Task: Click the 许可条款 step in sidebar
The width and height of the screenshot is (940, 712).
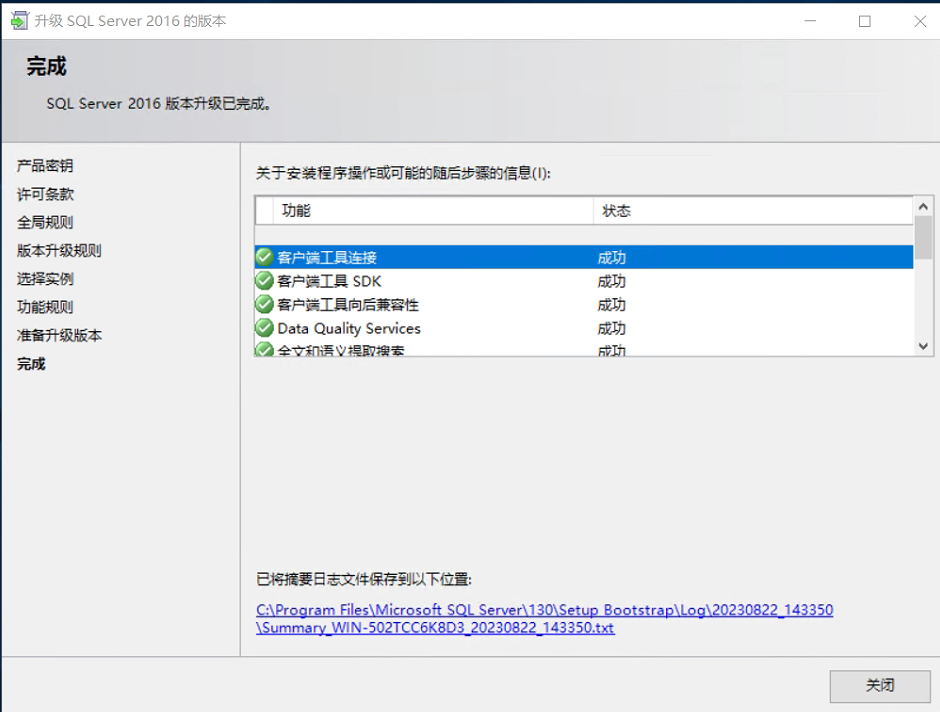Action: click(x=45, y=194)
